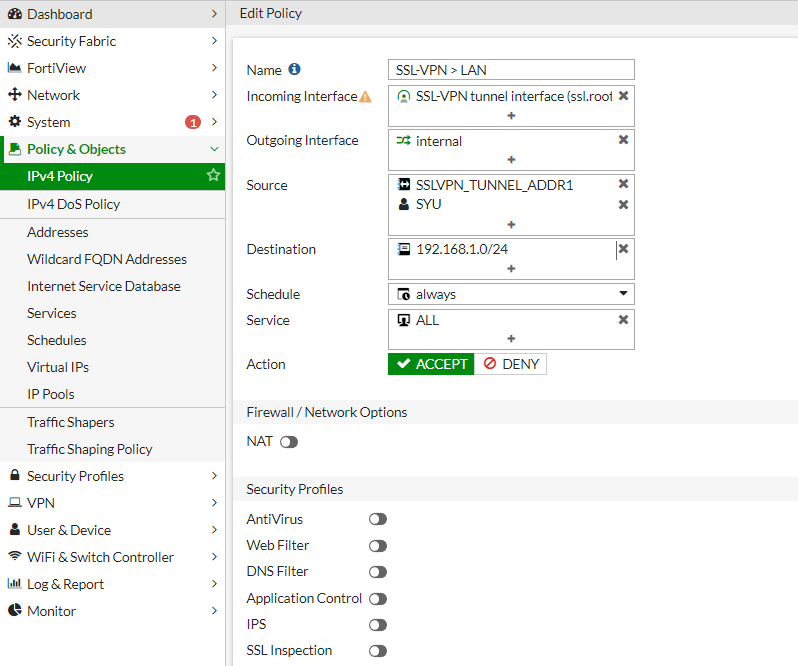Enable the AntiVirus toggle
Viewport: 798px width, 666px height.
378,519
